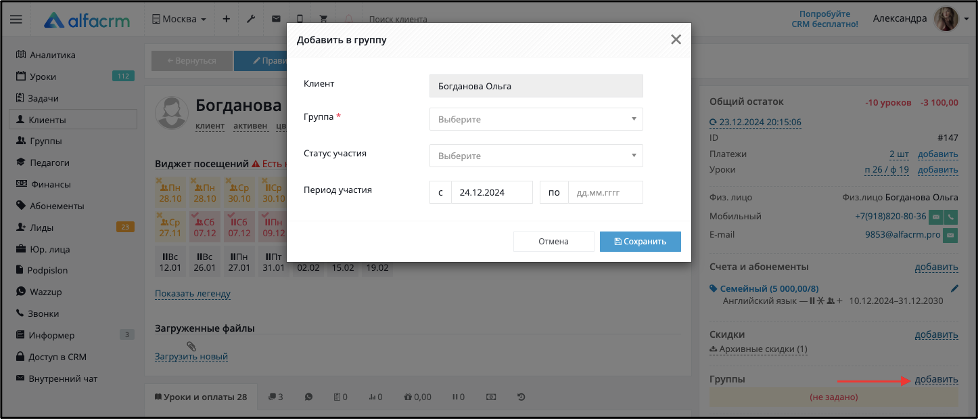Image resolution: width=979 pixels, height=420 pixels.
Task: Open the Статус участия dropdown
Action: coord(536,155)
